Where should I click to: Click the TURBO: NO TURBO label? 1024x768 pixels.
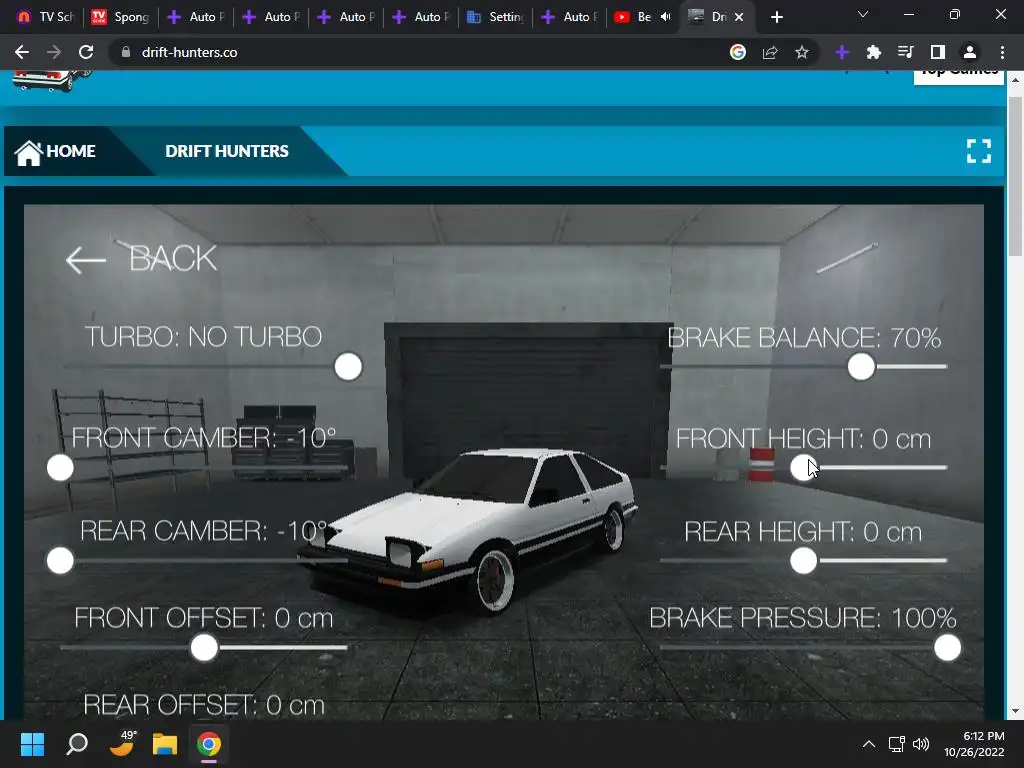pyautogui.click(x=203, y=337)
